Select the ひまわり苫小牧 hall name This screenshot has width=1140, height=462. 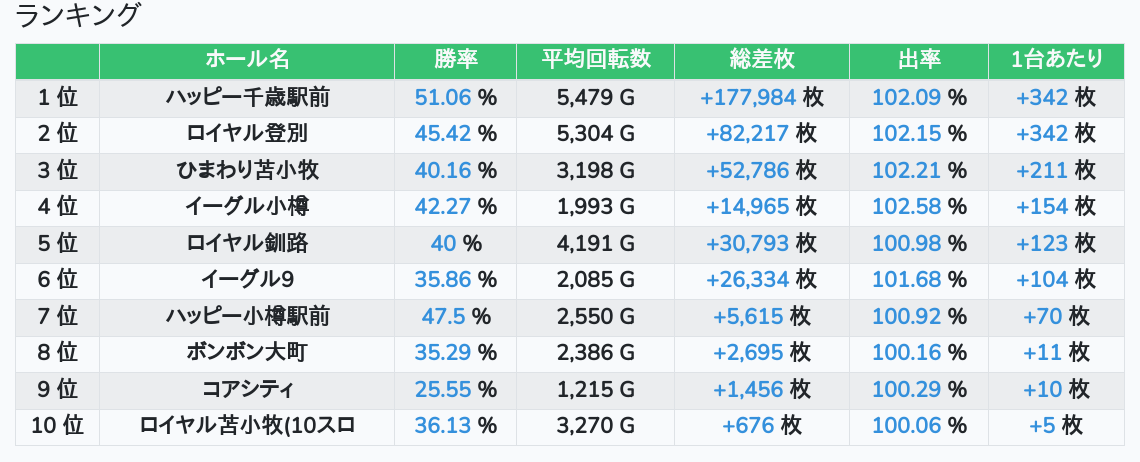tap(247, 170)
